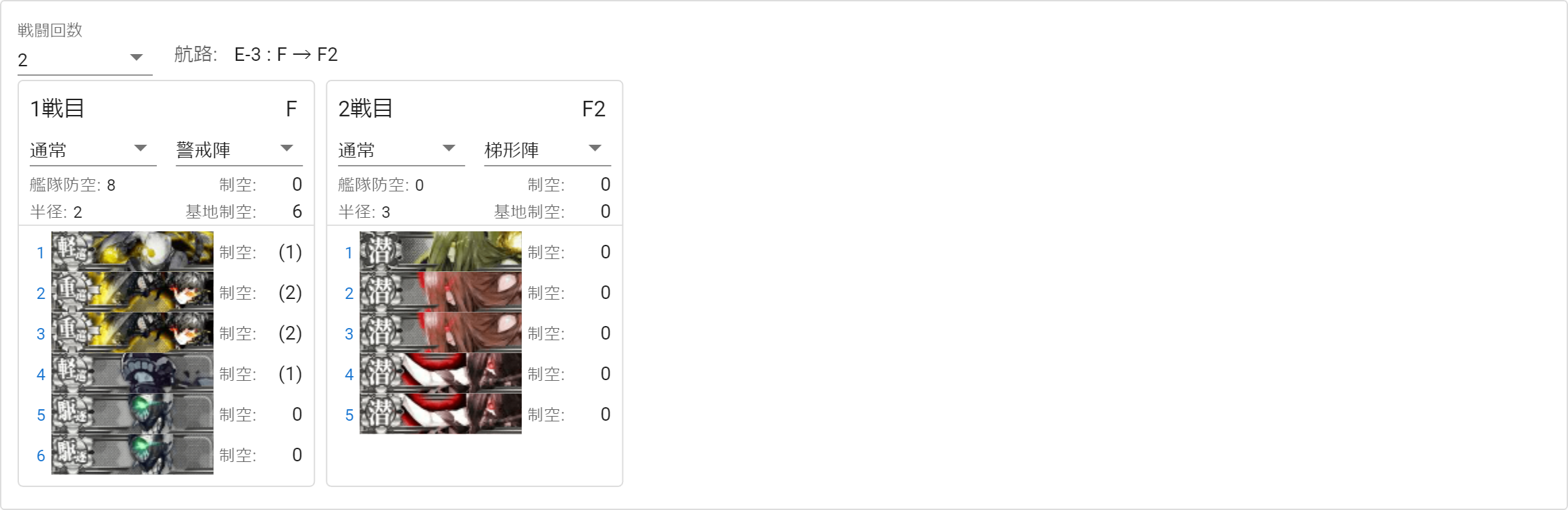The width and height of the screenshot is (1568, 510).
Task: Open the 通常 battle type dropdown in 2戦目
Action: pyautogui.click(x=401, y=149)
